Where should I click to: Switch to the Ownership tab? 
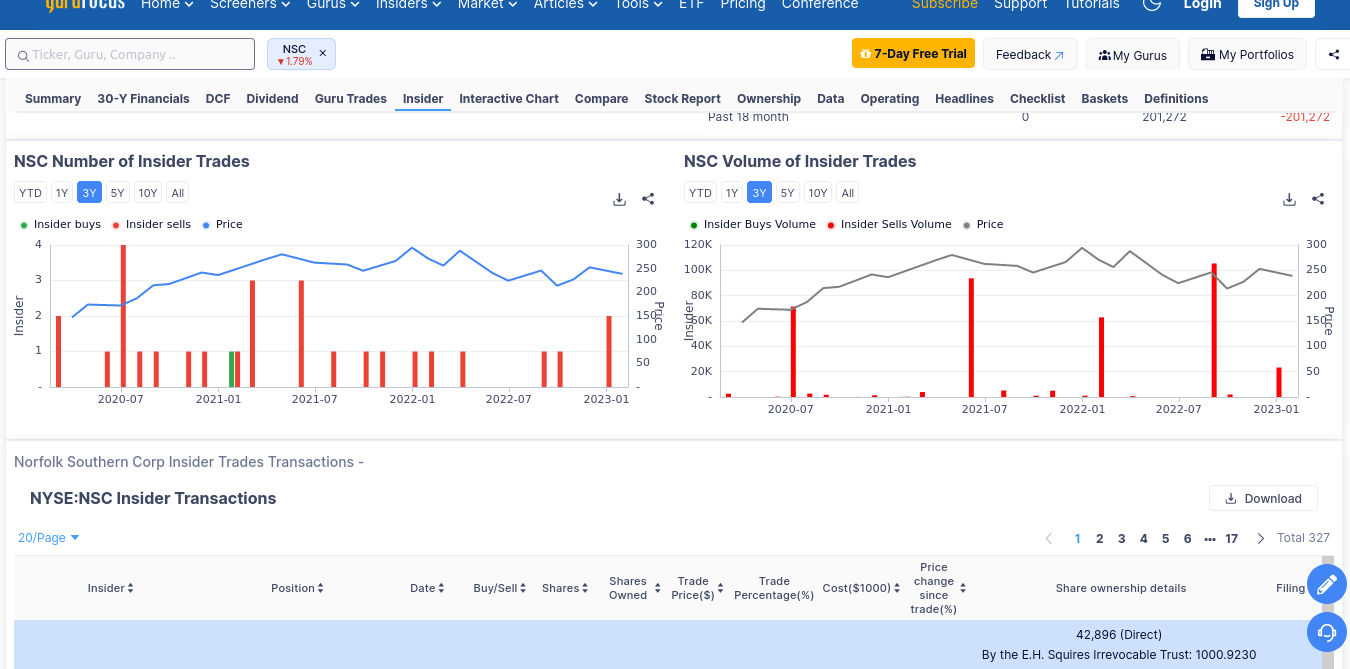tap(769, 99)
